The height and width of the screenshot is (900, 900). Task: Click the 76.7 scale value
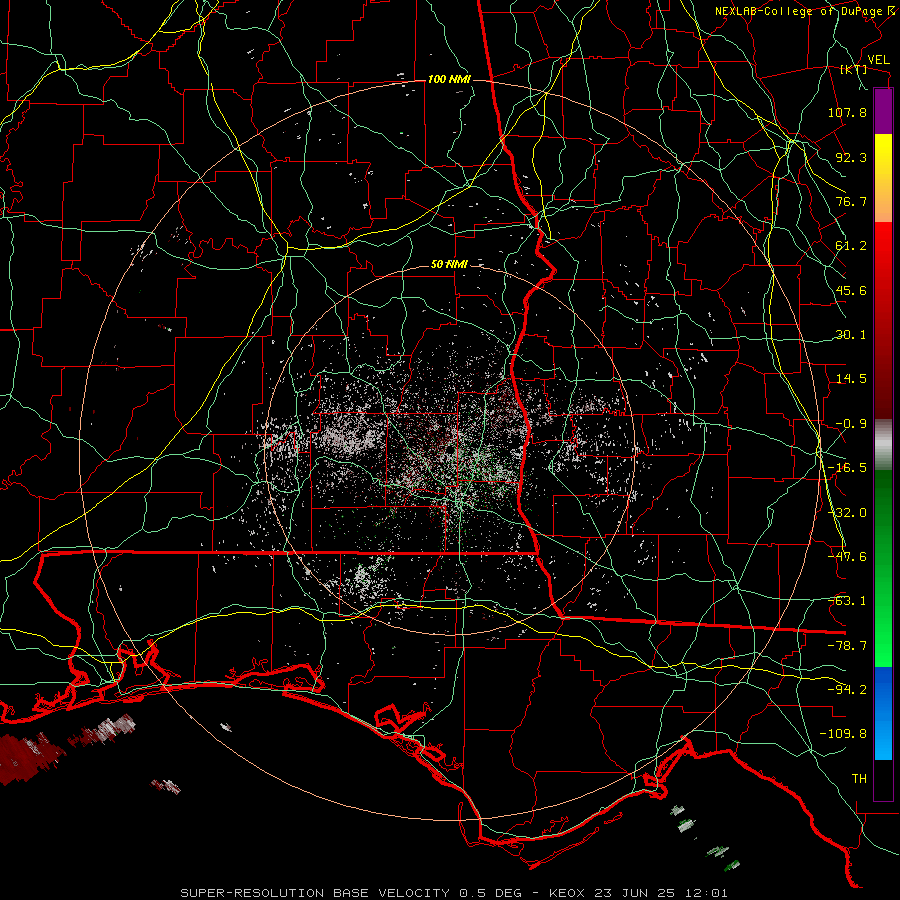[851, 201]
